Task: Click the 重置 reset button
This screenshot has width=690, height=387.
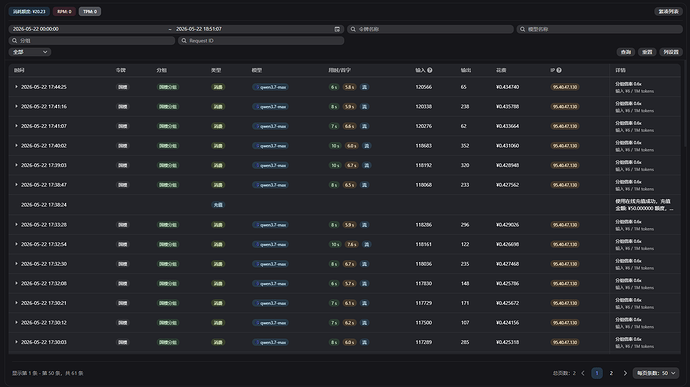Action: (x=647, y=52)
